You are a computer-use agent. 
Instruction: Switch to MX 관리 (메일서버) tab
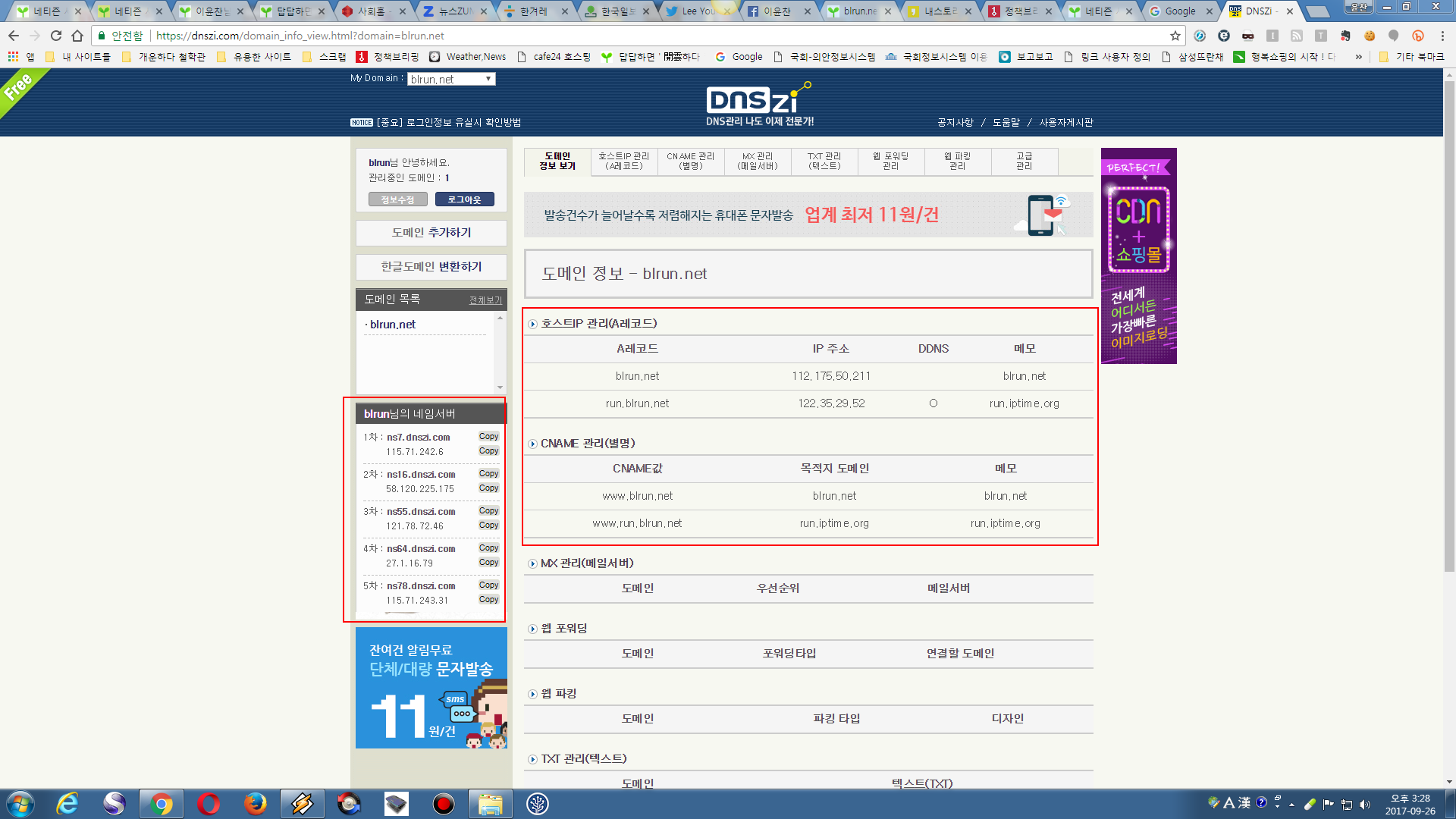click(x=758, y=161)
